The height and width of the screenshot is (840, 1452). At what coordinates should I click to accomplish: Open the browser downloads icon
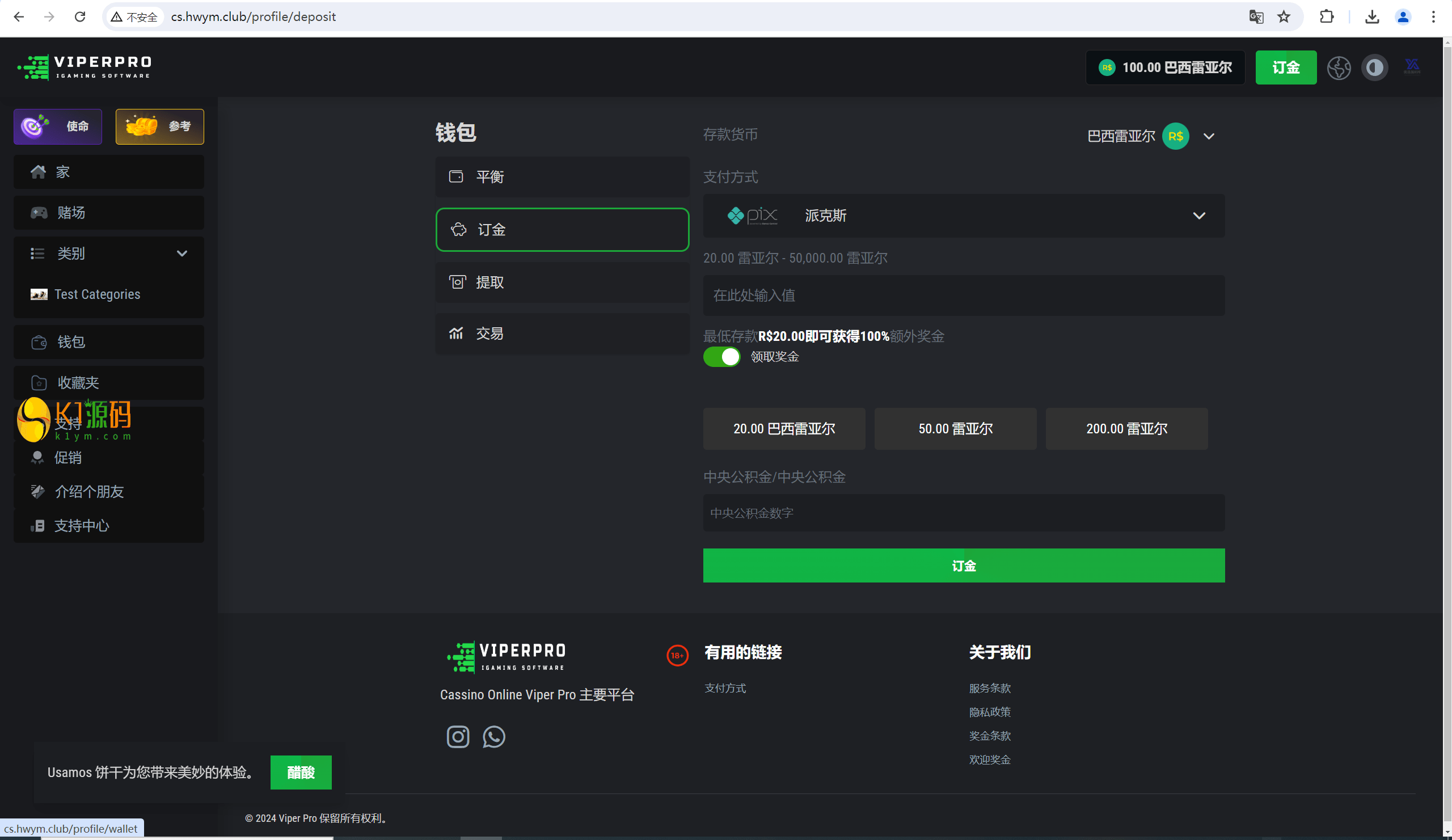pos(1372,16)
